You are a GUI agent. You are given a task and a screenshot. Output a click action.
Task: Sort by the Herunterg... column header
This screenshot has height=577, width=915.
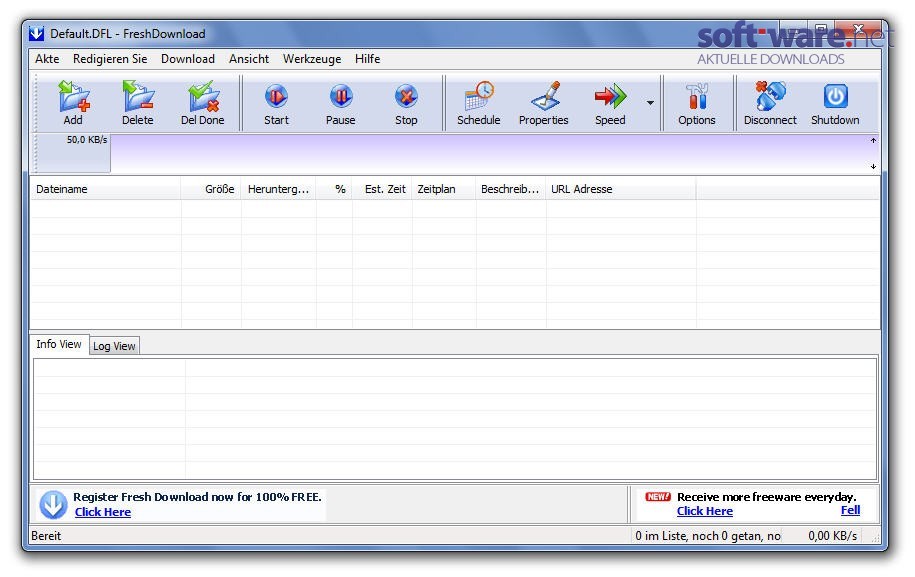pyautogui.click(x=278, y=189)
